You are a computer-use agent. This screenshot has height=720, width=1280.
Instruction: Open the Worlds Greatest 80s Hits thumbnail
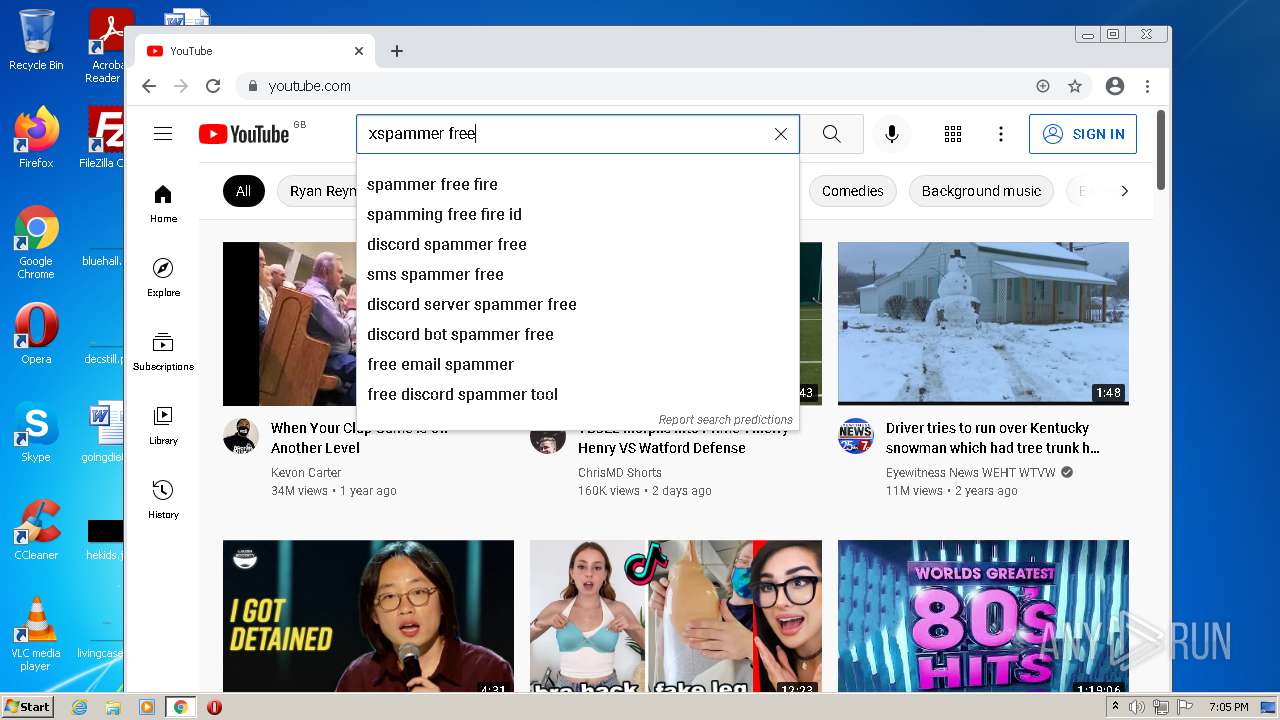coord(983,616)
